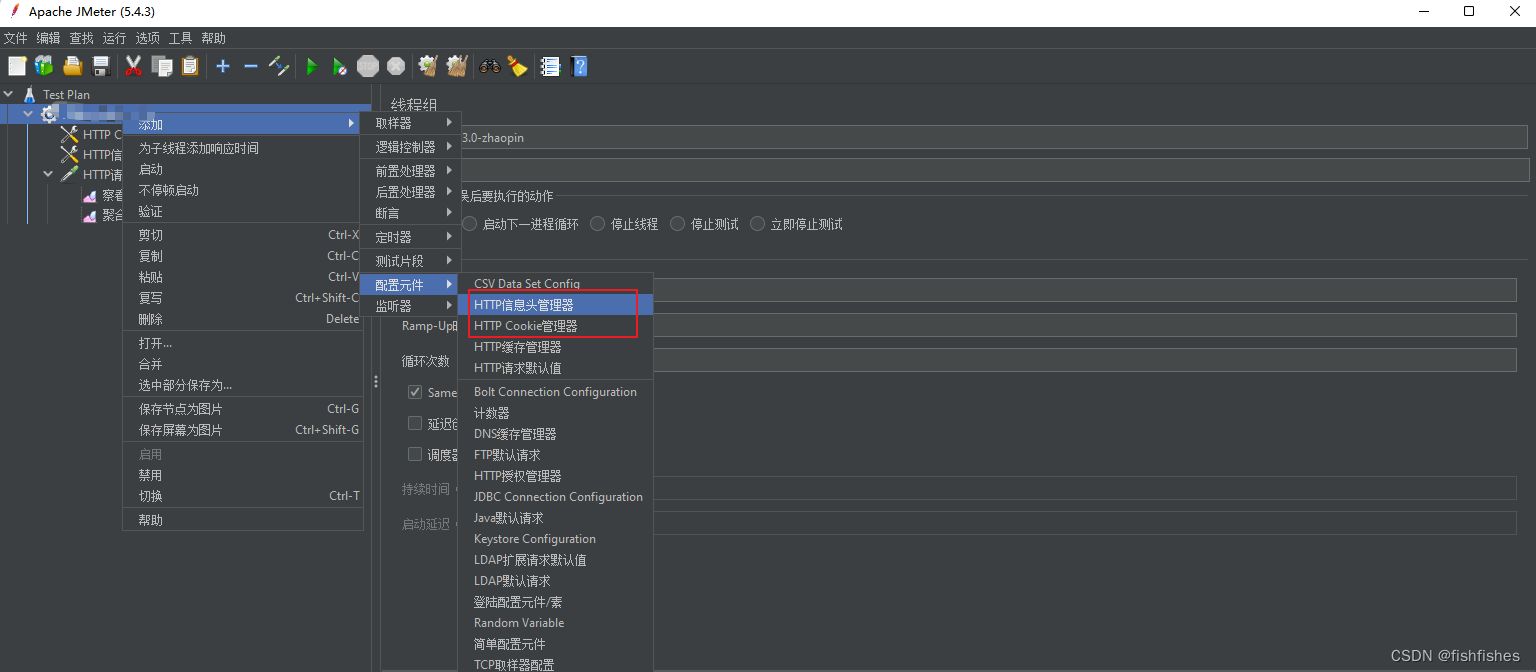Click 保存节点为图片 in context menu
The height and width of the screenshot is (672, 1536).
(242, 409)
